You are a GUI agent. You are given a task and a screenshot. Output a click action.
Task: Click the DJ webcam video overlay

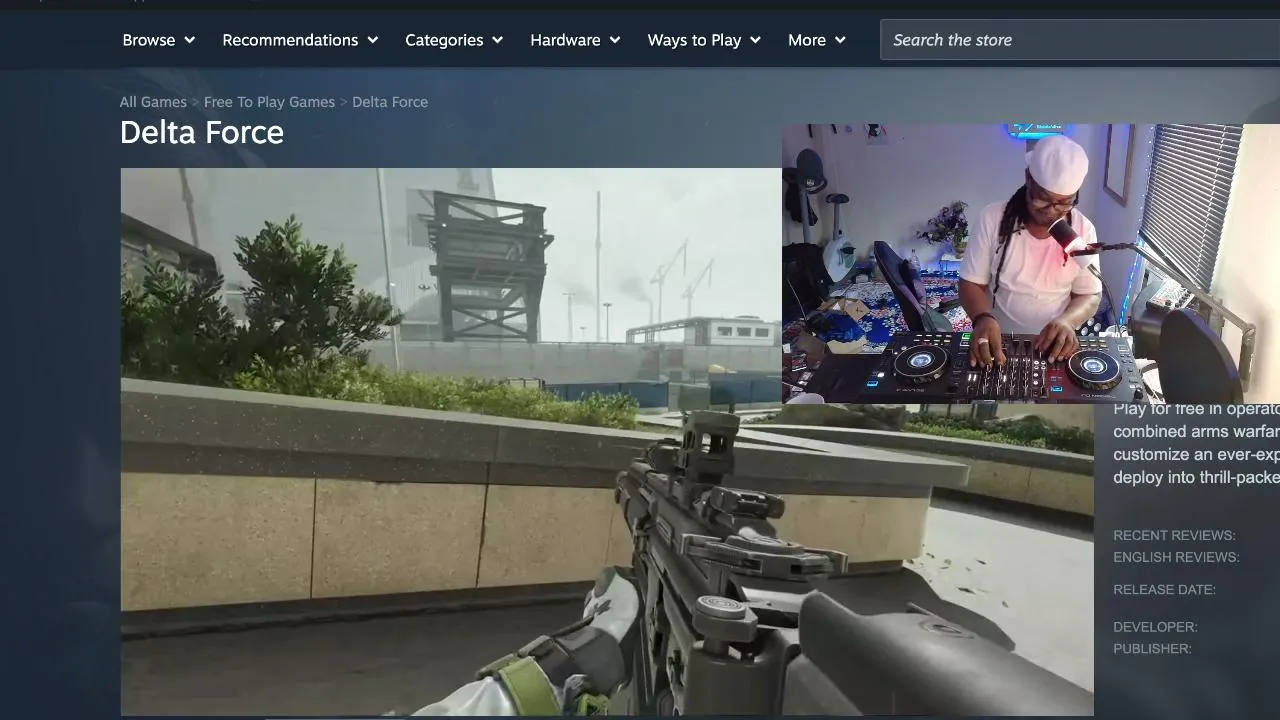pos(1031,264)
